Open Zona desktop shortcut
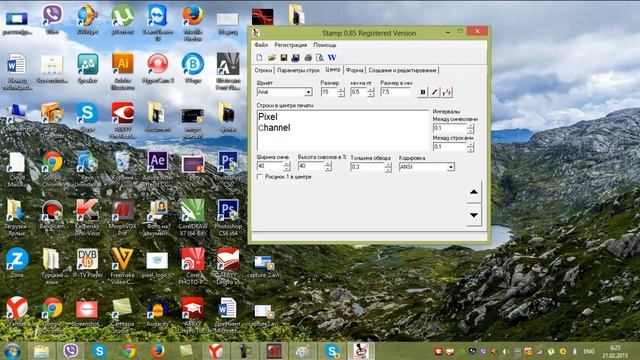This screenshot has width=640, height=360. [17, 262]
